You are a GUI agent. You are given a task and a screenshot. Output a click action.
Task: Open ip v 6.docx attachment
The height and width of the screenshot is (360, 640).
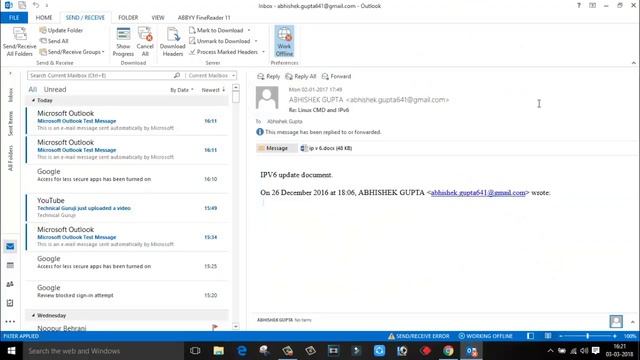(326, 148)
